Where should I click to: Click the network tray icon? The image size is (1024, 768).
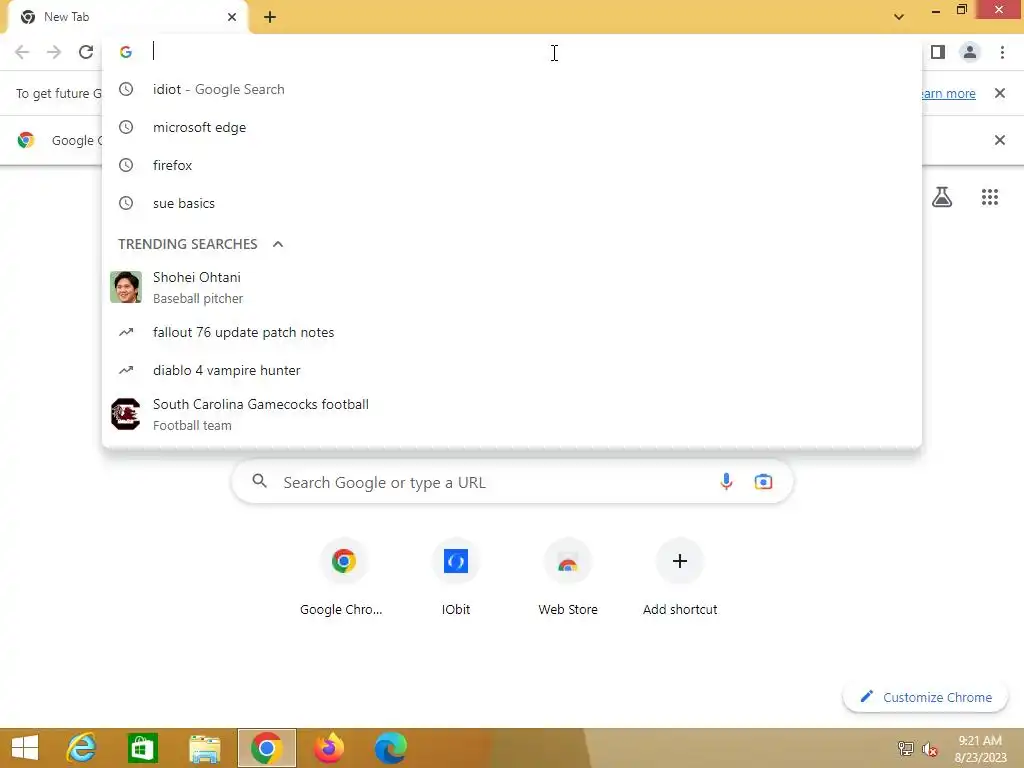coord(905,749)
